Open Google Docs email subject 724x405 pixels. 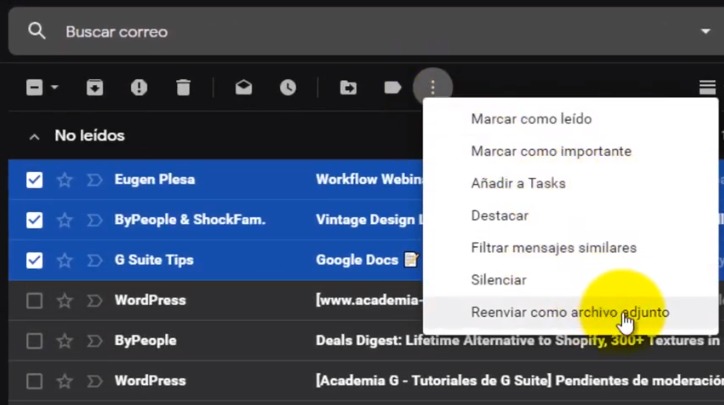coord(357,260)
